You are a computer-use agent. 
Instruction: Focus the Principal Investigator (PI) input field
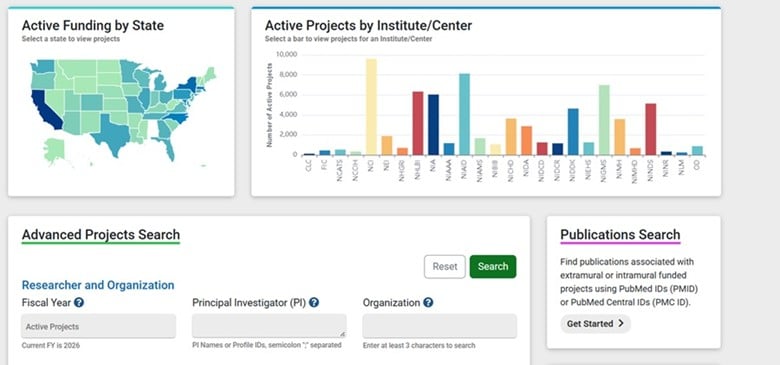(x=269, y=326)
